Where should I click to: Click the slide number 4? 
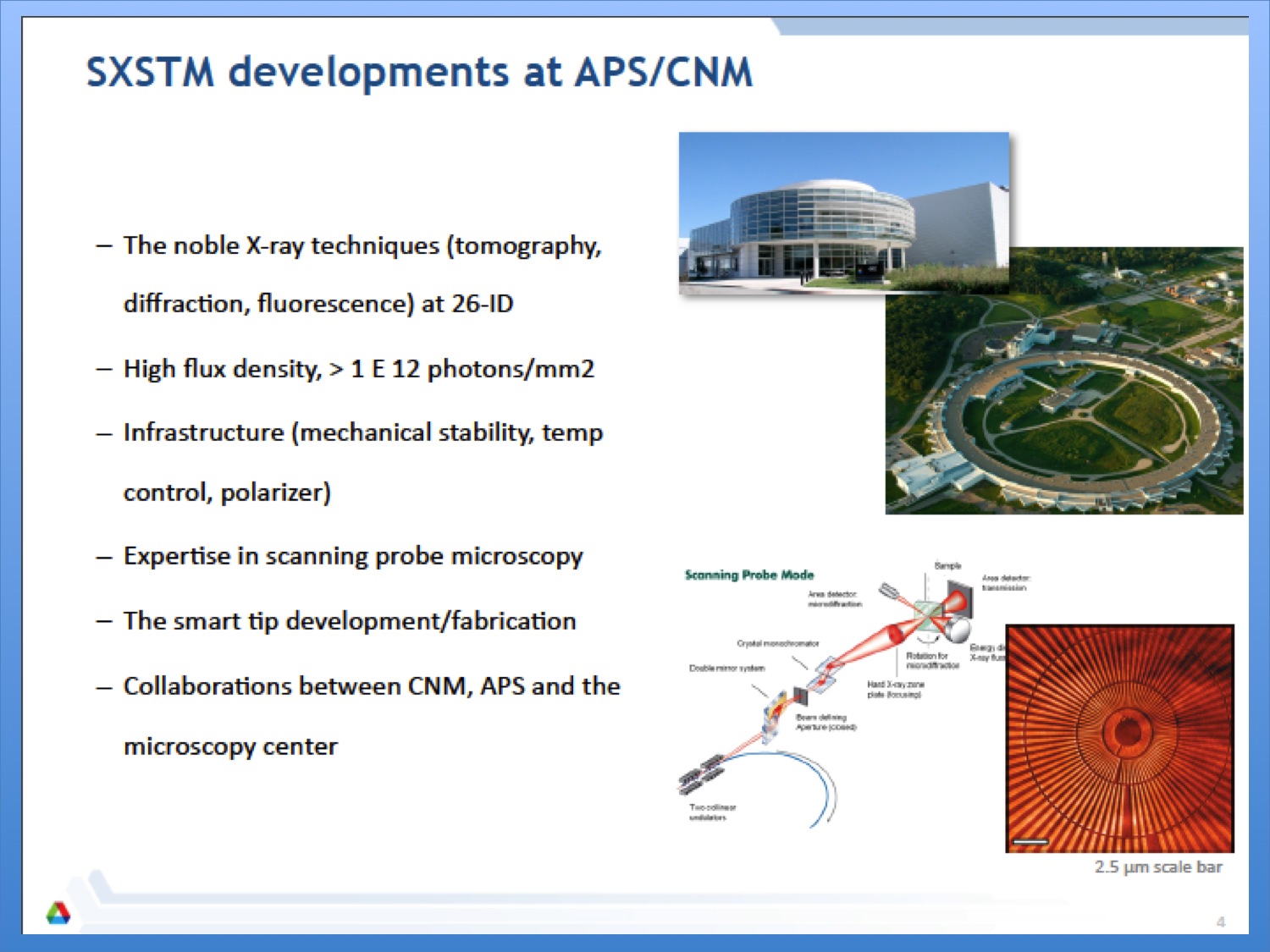1221,922
